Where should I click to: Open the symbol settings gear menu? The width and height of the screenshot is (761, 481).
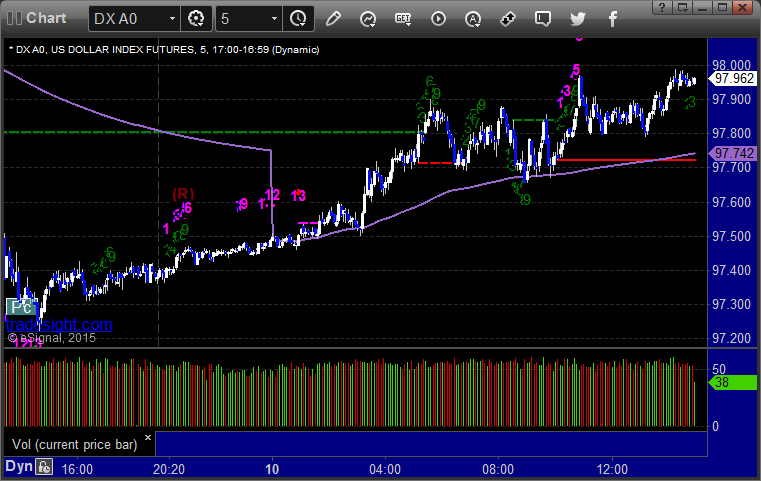click(196, 19)
